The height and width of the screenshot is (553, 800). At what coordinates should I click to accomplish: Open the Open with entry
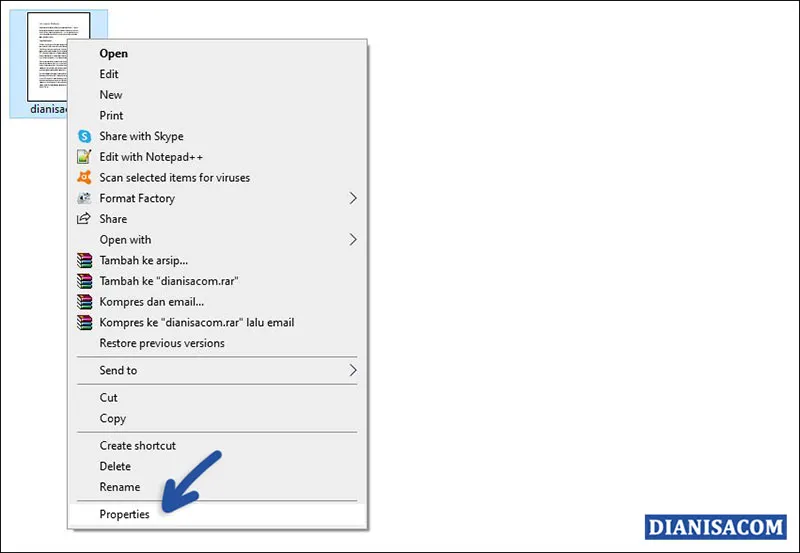pos(217,239)
